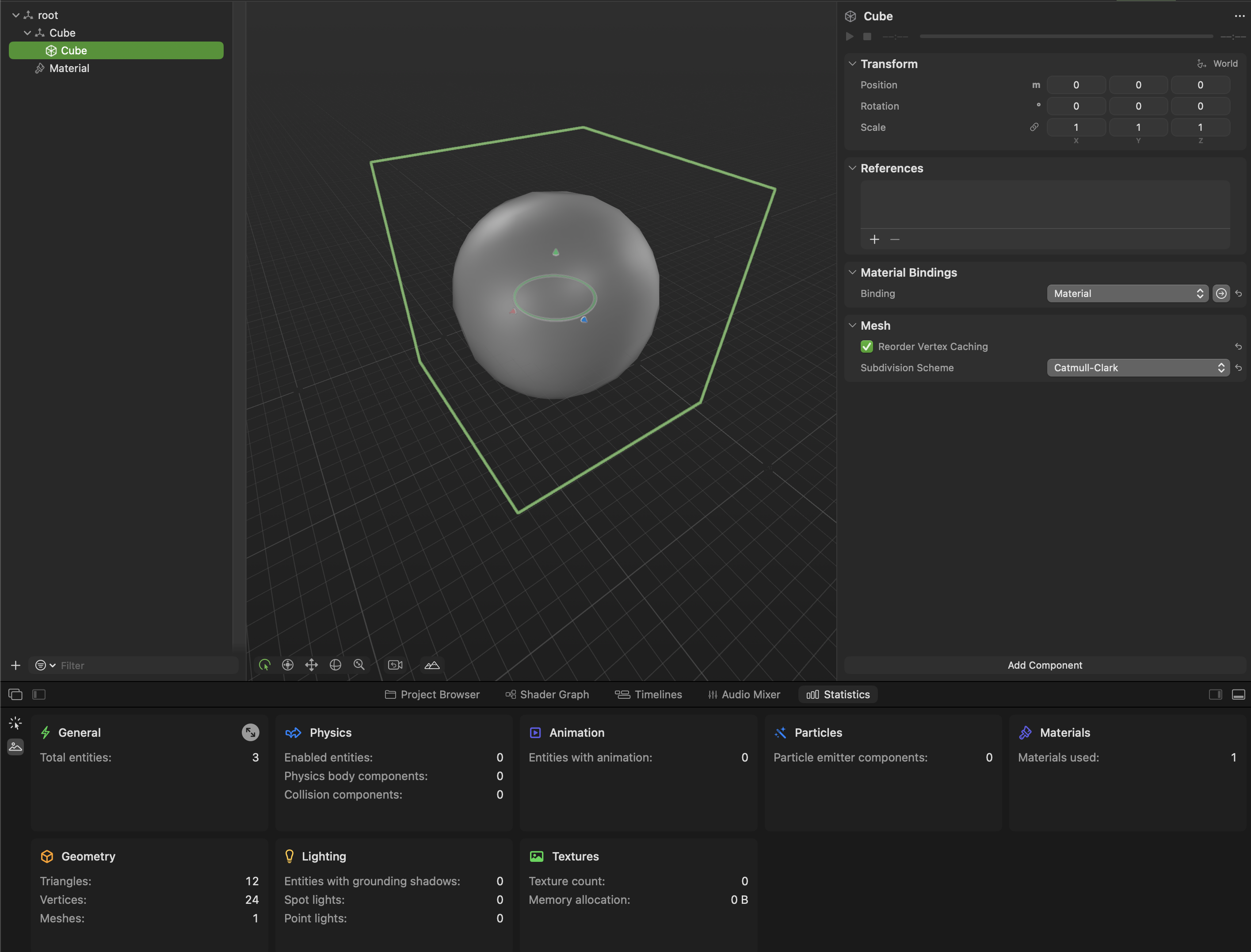Viewport: 1251px width, 952px height.
Task: Reset Subdivision Scheme value
Action: pyautogui.click(x=1239, y=368)
